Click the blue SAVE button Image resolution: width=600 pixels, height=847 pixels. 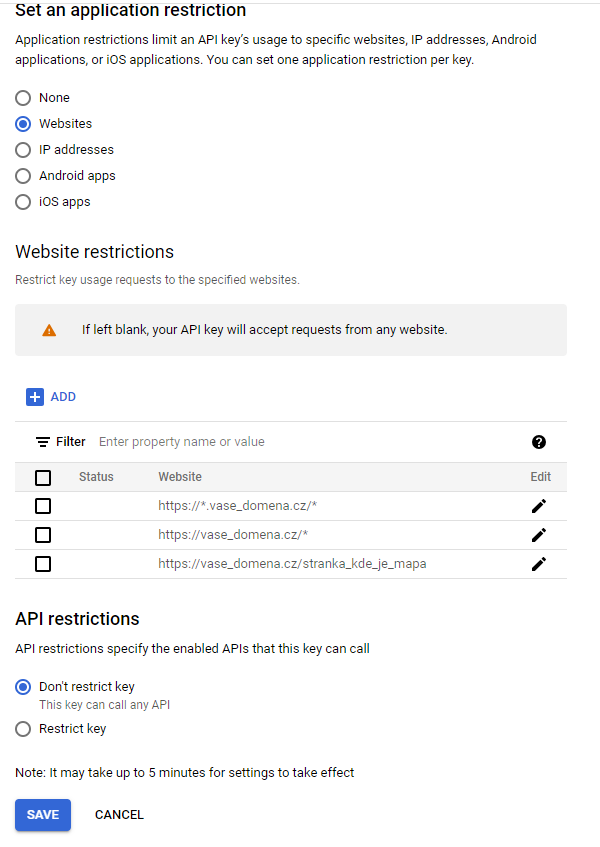[x=43, y=815]
